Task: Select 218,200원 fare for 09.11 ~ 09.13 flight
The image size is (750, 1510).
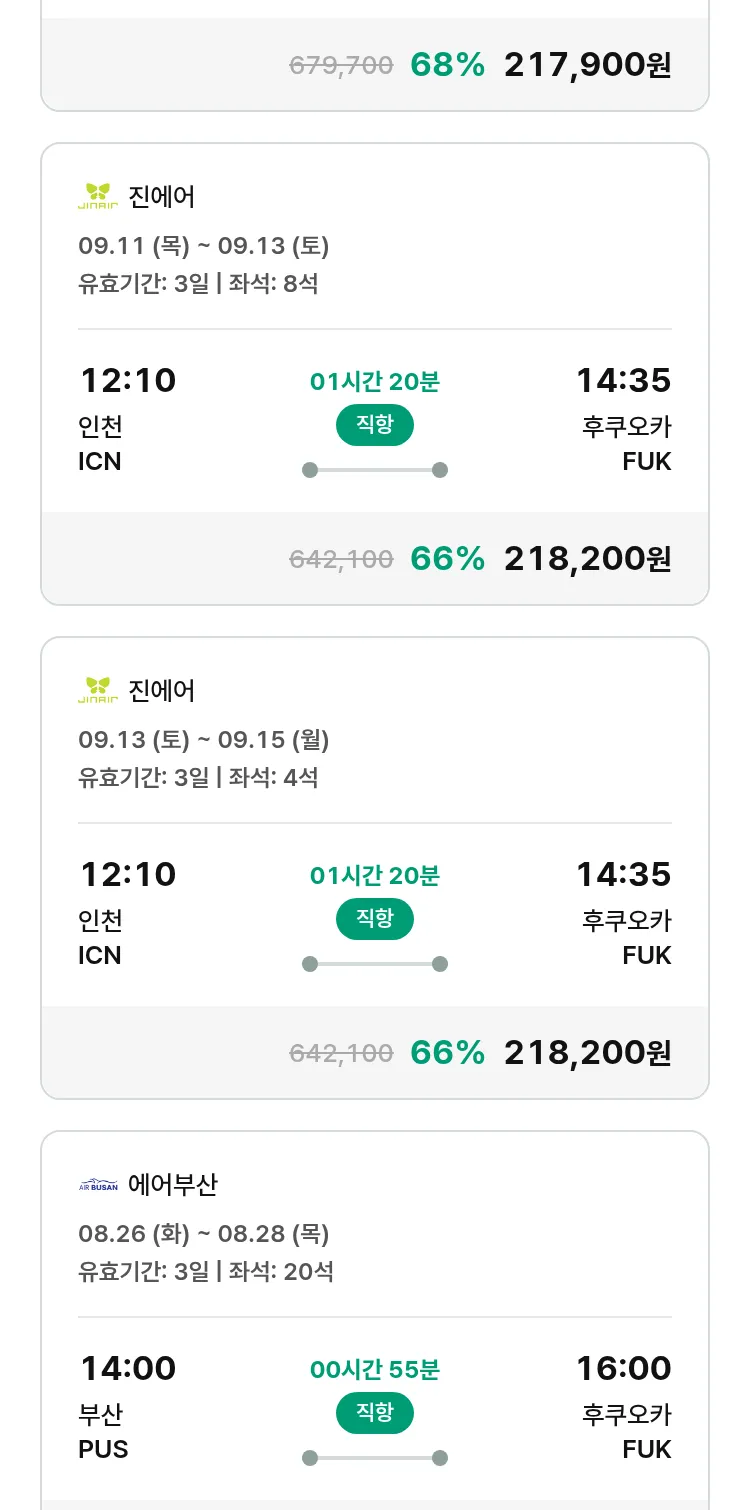Action: (587, 559)
